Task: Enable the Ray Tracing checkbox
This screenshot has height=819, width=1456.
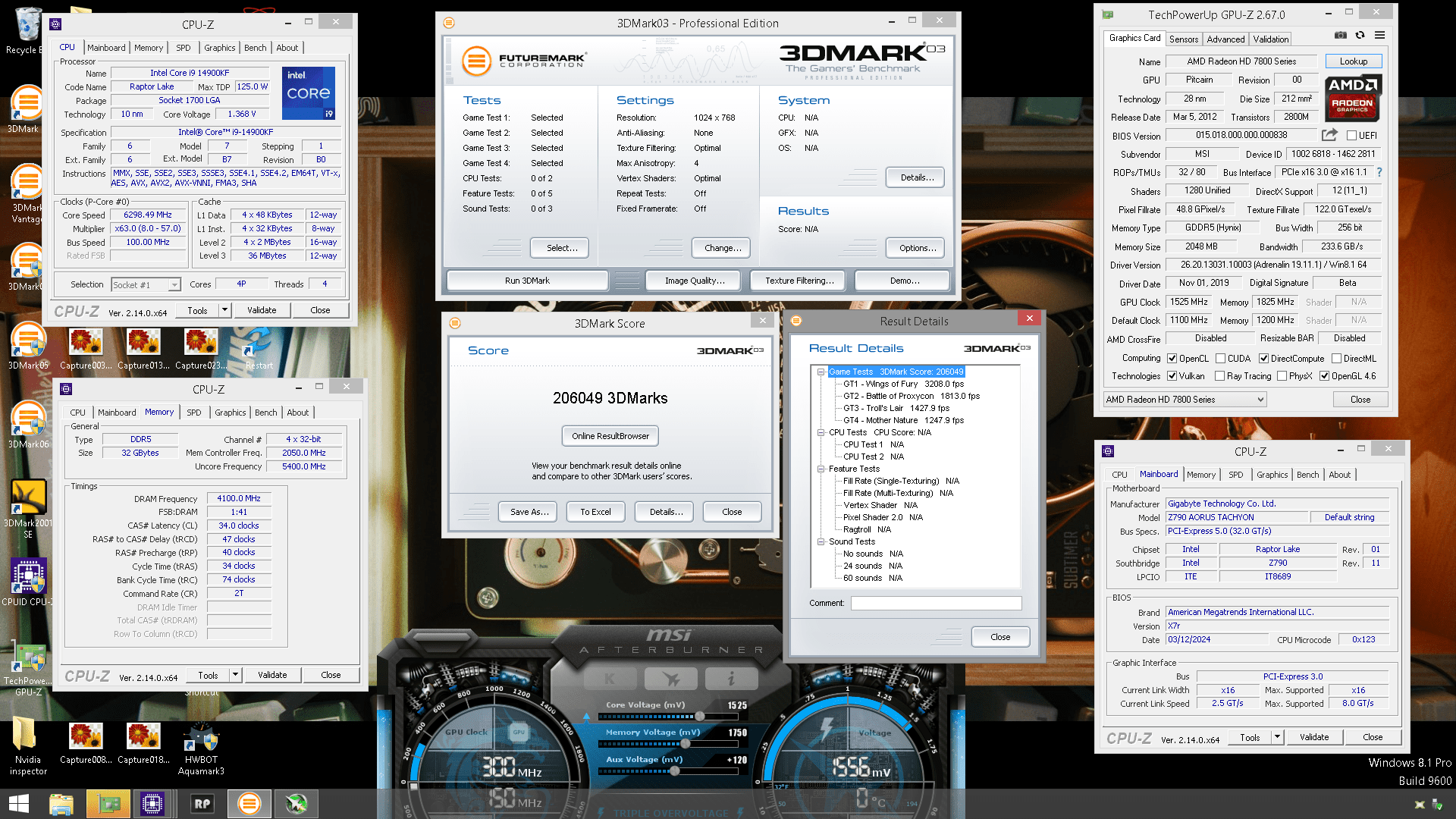Action: point(1219,376)
